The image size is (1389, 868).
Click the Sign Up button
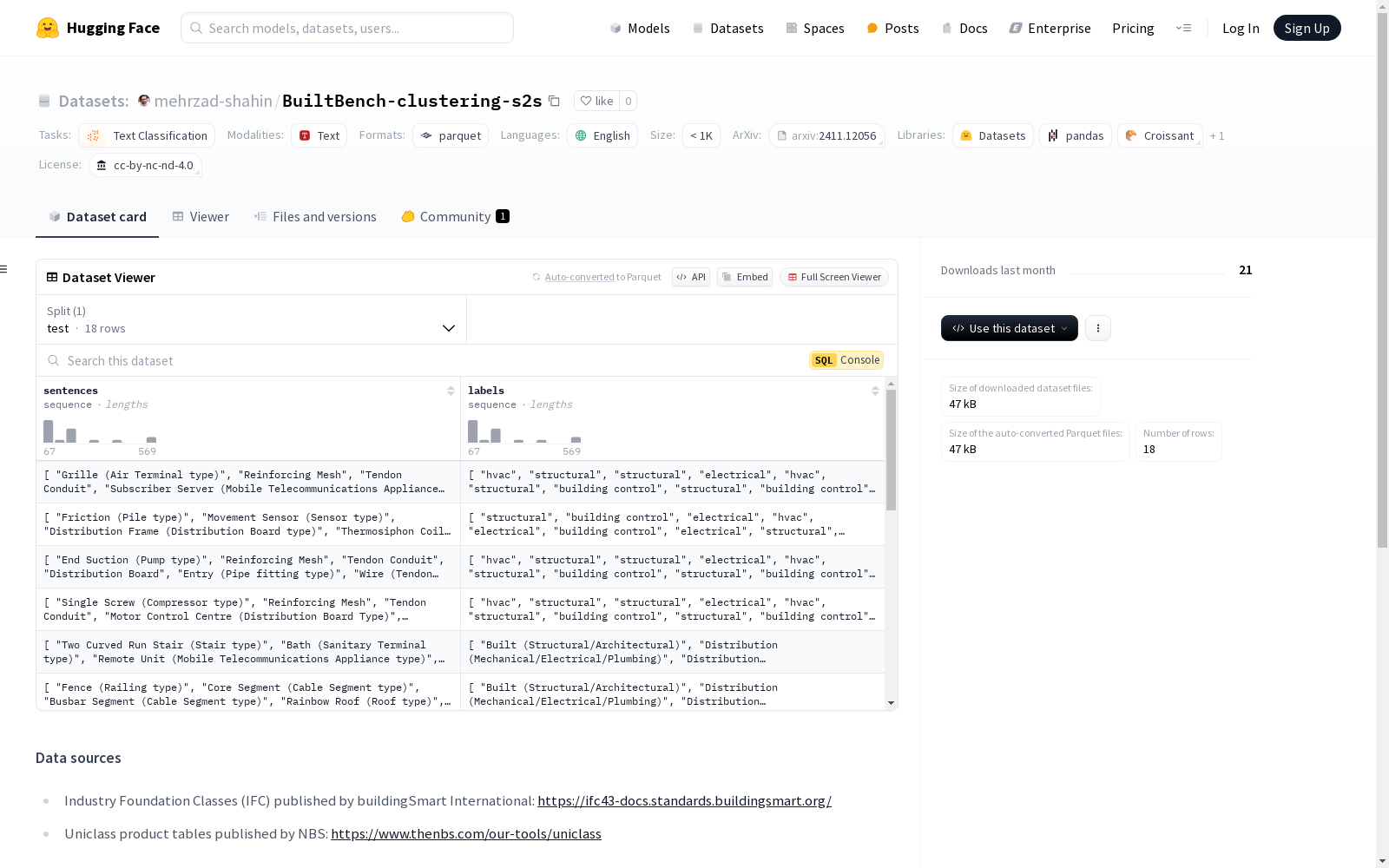[x=1307, y=28]
